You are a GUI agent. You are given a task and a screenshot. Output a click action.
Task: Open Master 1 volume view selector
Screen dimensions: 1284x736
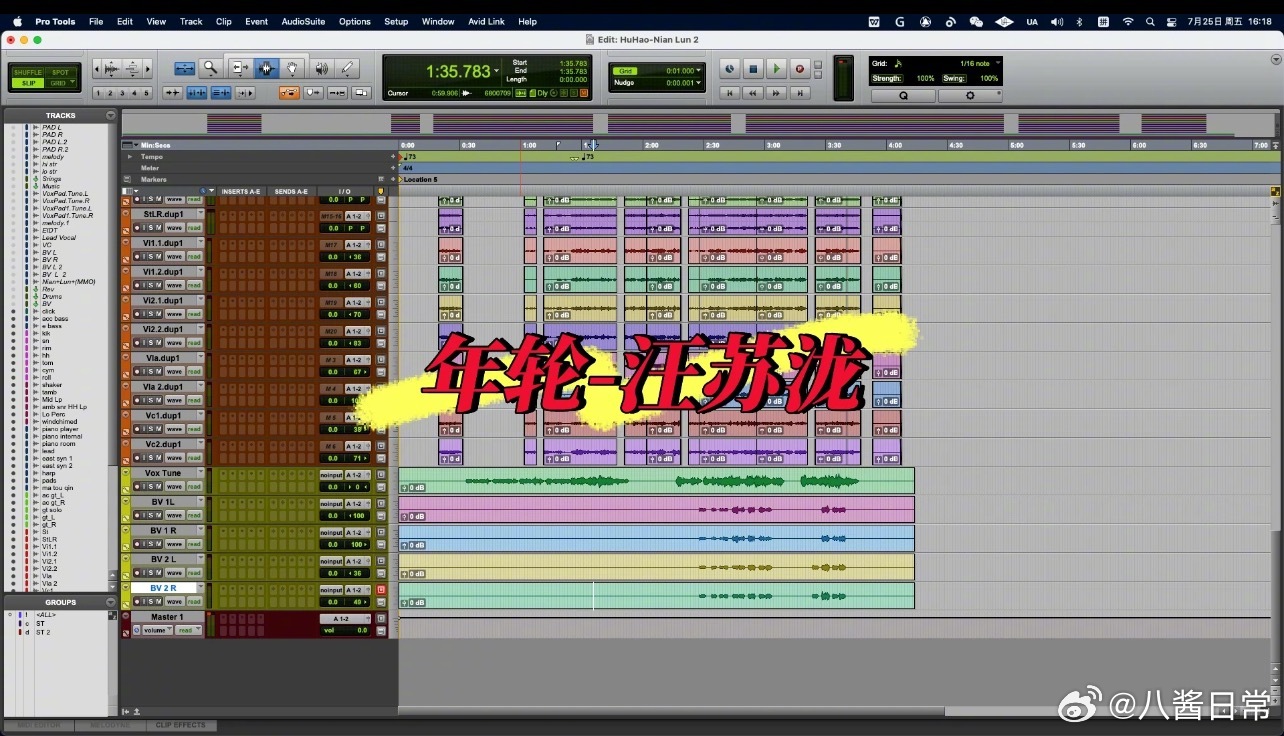click(158, 630)
